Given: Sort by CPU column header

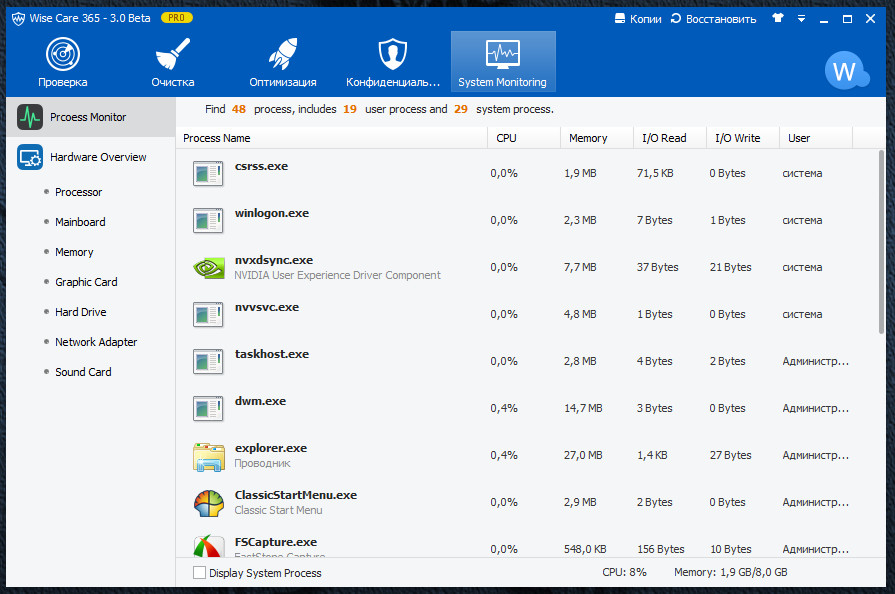Looking at the screenshot, I should 523,138.
